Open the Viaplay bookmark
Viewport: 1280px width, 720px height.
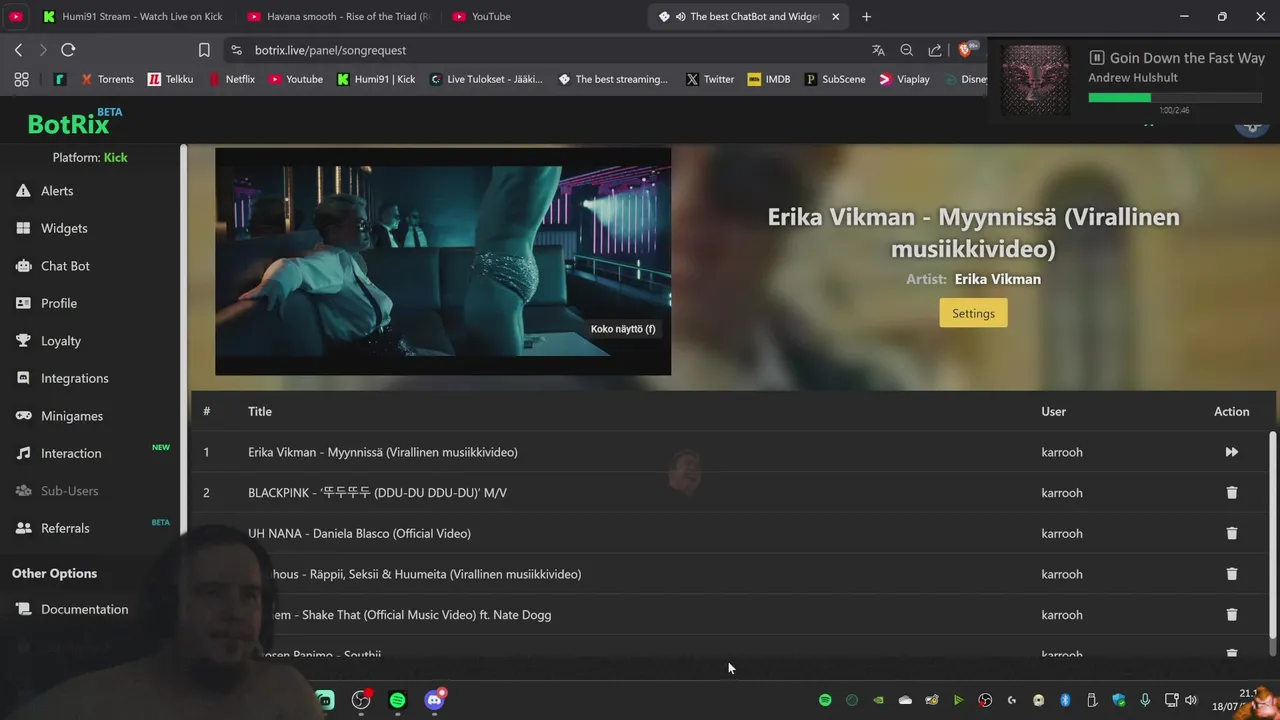click(904, 79)
